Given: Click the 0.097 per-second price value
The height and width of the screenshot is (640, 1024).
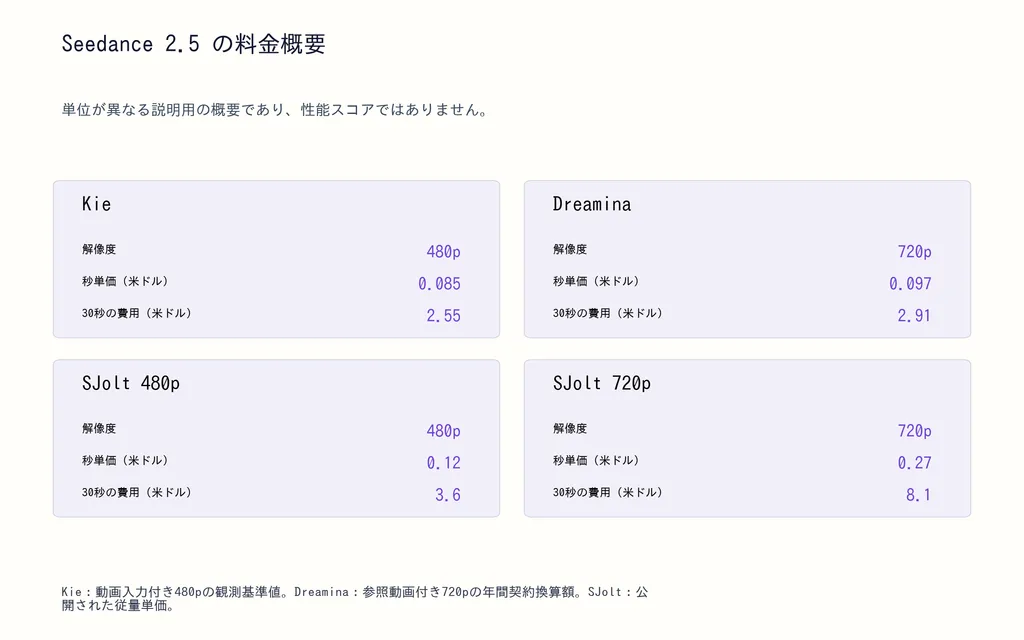Looking at the screenshot, I should (910, 283).
